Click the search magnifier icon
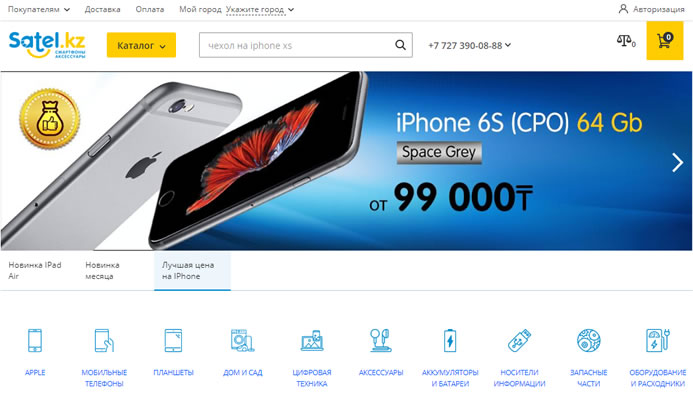The height and width of the screenshot is (400, 693). [400, 45]
